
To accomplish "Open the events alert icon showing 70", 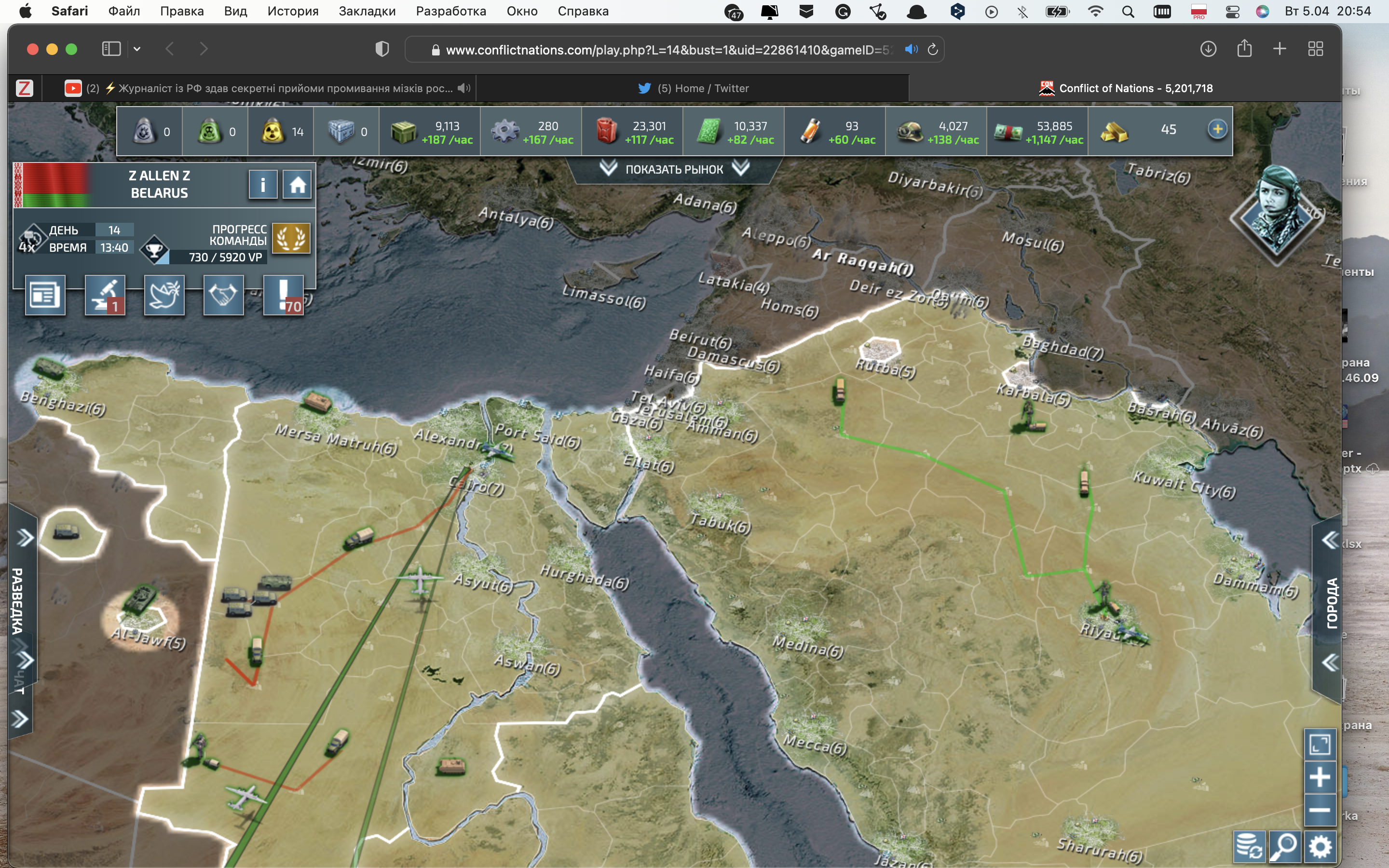I will (283, 295).
